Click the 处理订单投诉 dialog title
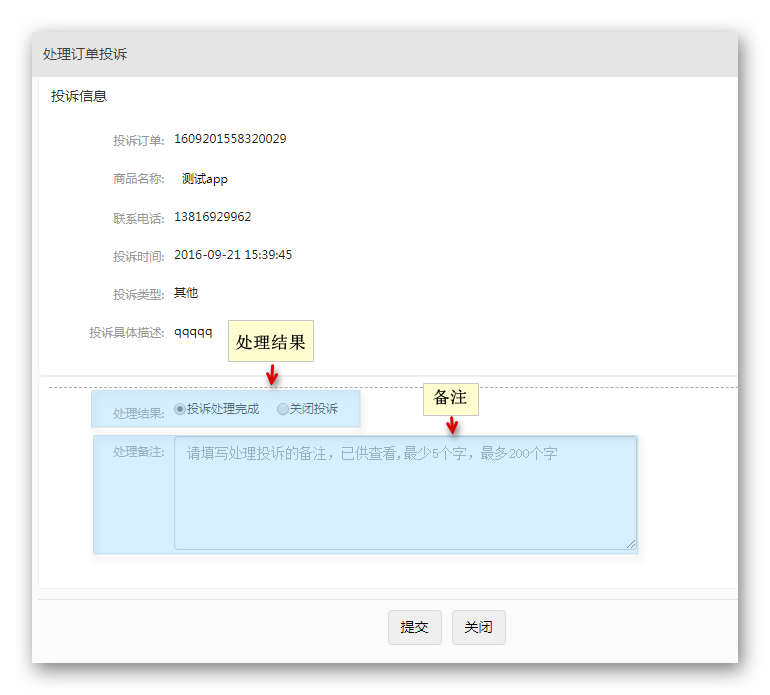 tap(85, 54)
